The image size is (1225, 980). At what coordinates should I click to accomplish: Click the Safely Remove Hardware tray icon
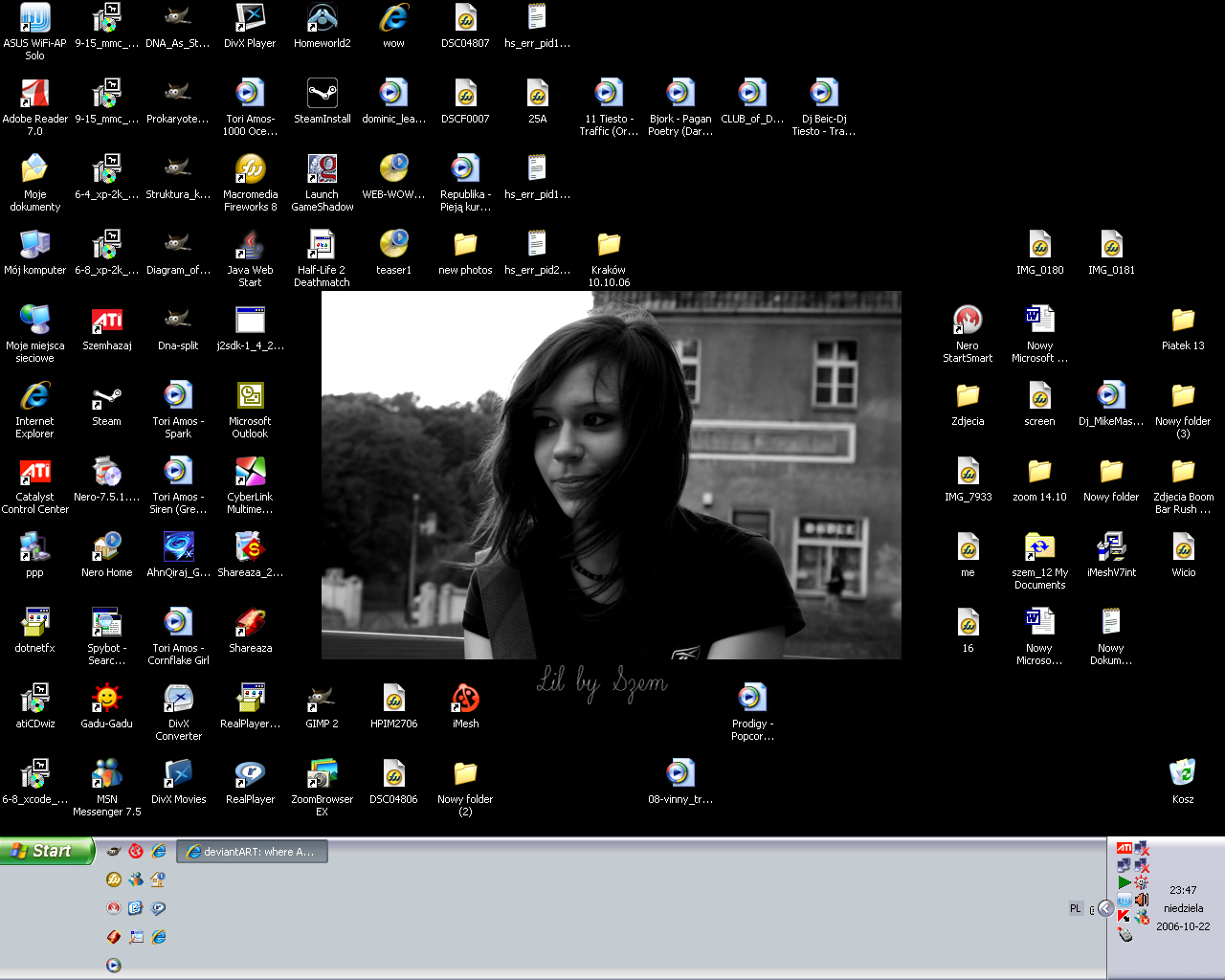point(1125,934)
